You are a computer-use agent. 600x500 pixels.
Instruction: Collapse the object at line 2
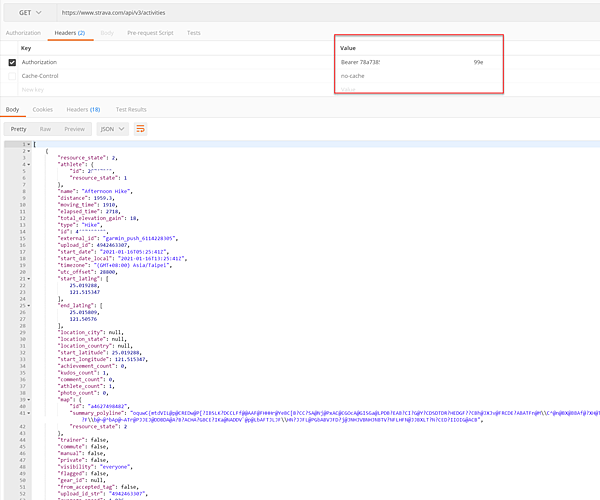point(29,151)
